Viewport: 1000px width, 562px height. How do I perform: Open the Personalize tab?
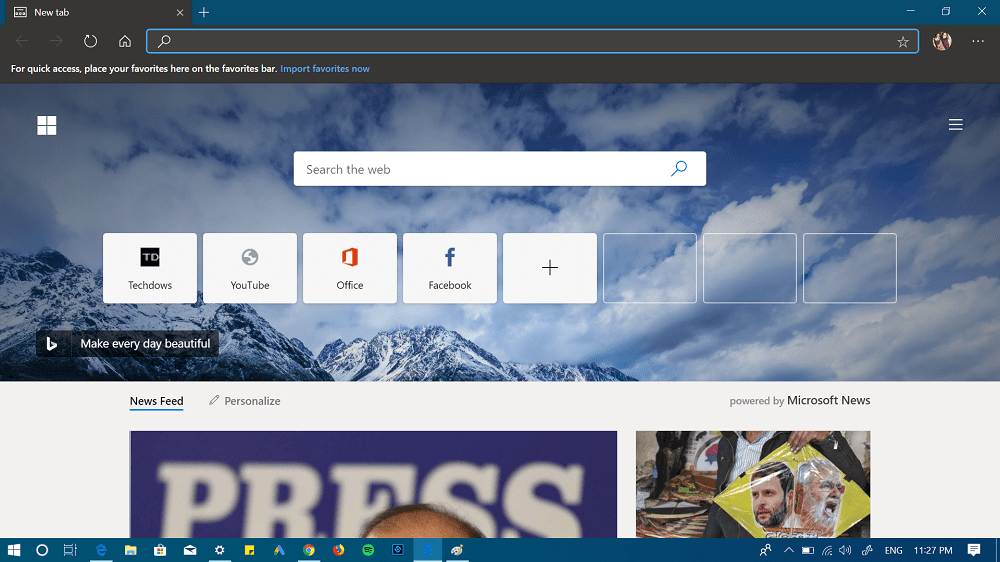(245, 401)
